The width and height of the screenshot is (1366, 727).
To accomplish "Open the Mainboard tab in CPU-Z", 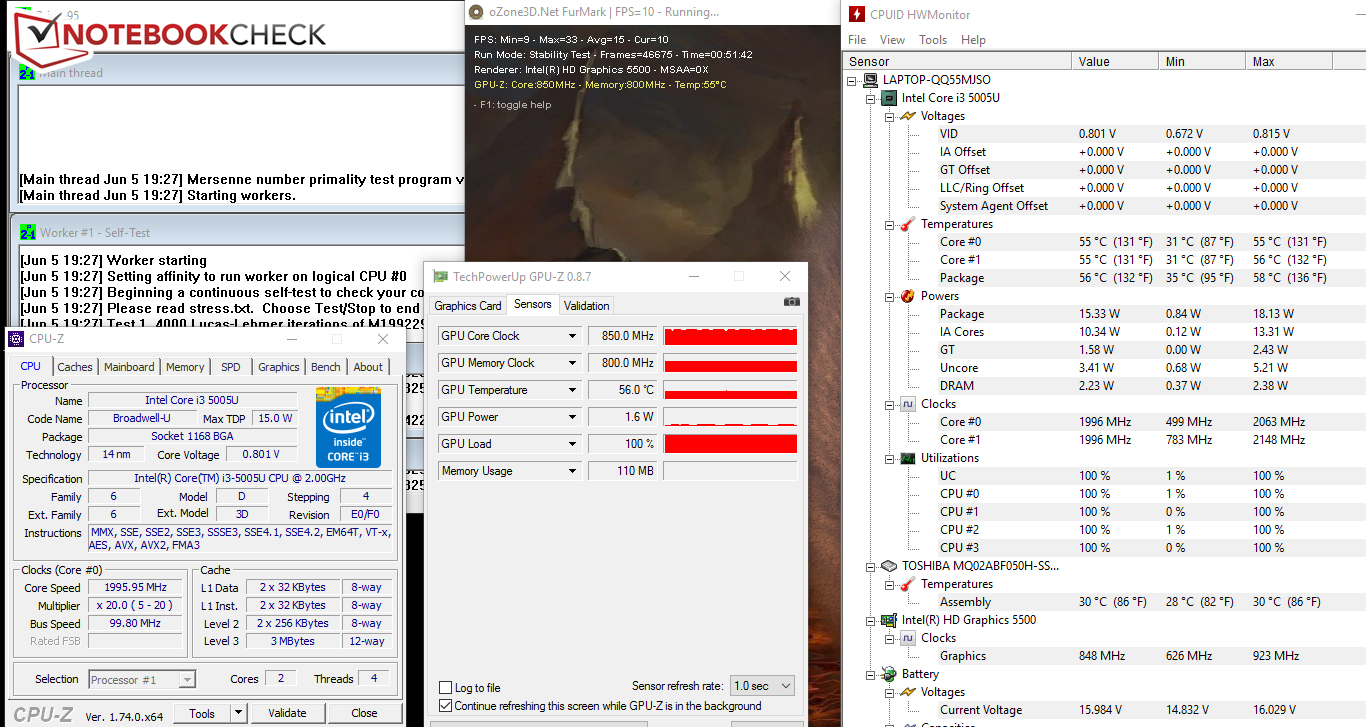I will (129, 367).
